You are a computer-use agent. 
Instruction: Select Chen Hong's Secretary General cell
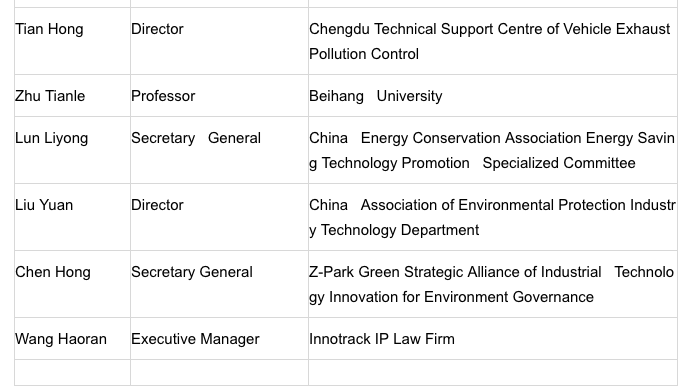click(219, 284)
